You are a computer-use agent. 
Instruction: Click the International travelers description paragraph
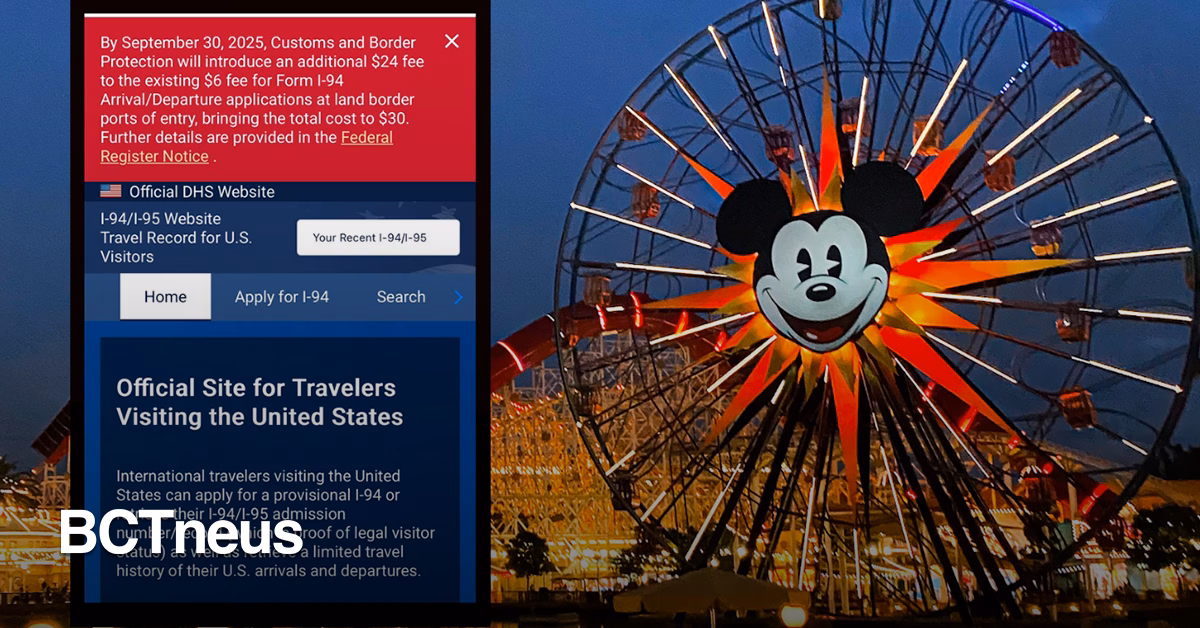tap(276, 523)
